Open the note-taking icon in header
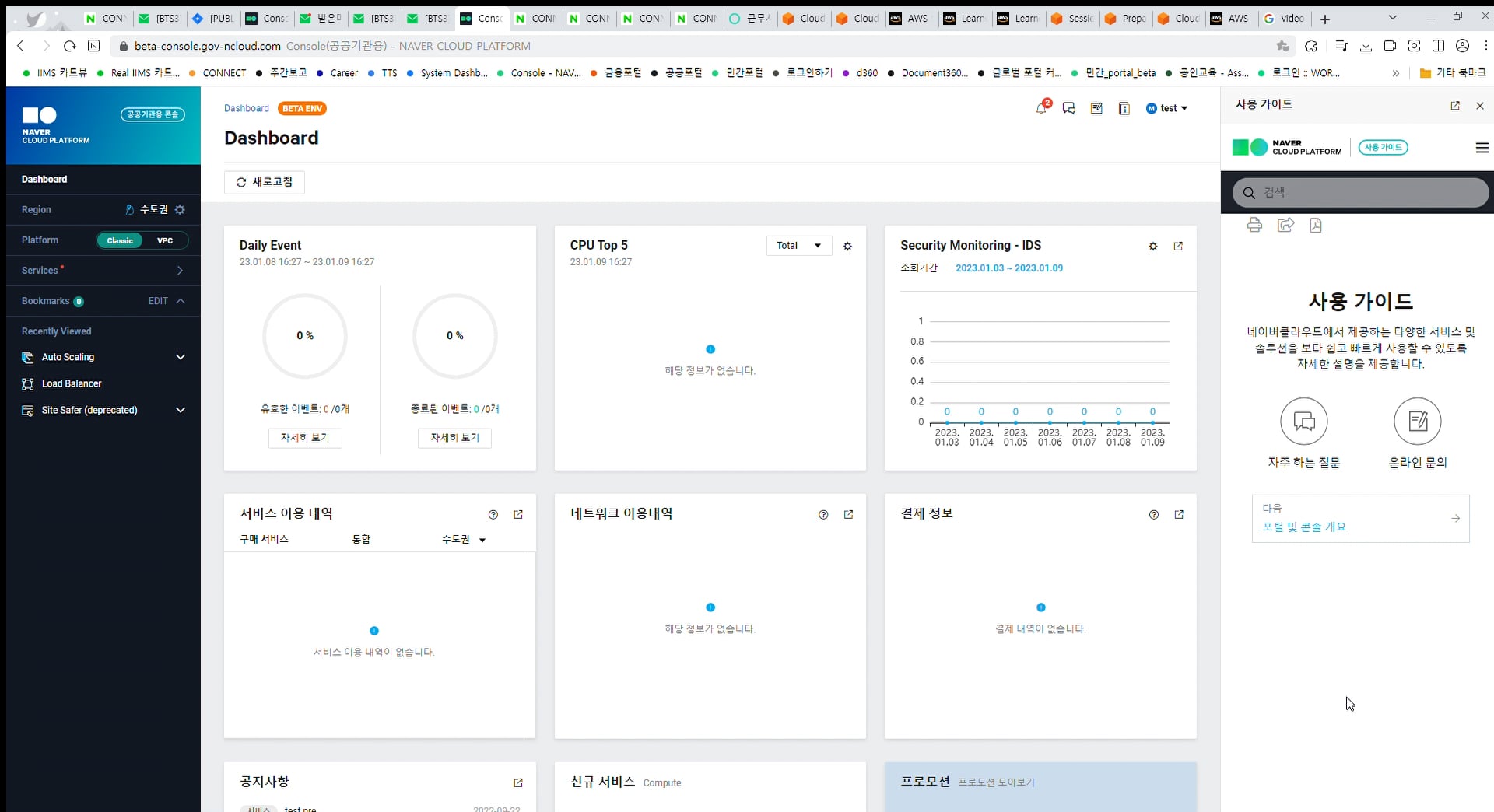Image resolution: width=1494 pixels, height=812 pixels. pyautogui.click(x=1096, y=109)
